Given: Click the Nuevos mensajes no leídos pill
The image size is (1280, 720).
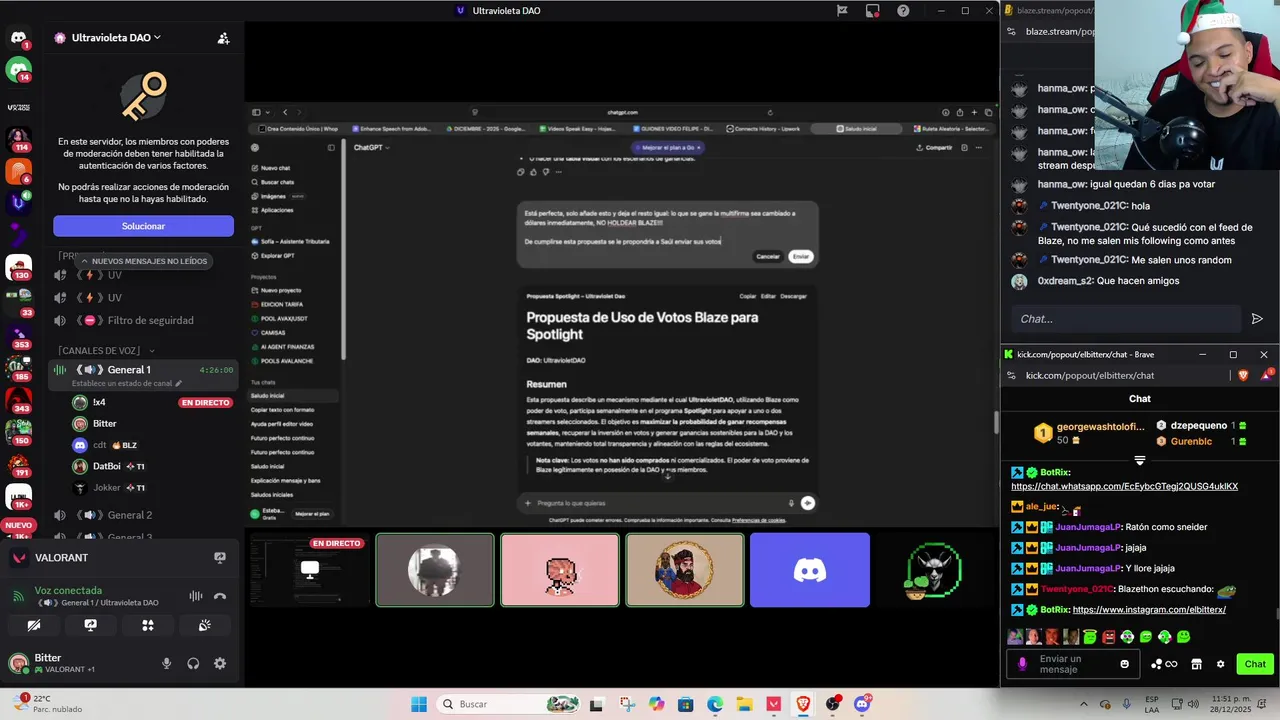Looking at the screenshot, I should click(x=143, y=261).
